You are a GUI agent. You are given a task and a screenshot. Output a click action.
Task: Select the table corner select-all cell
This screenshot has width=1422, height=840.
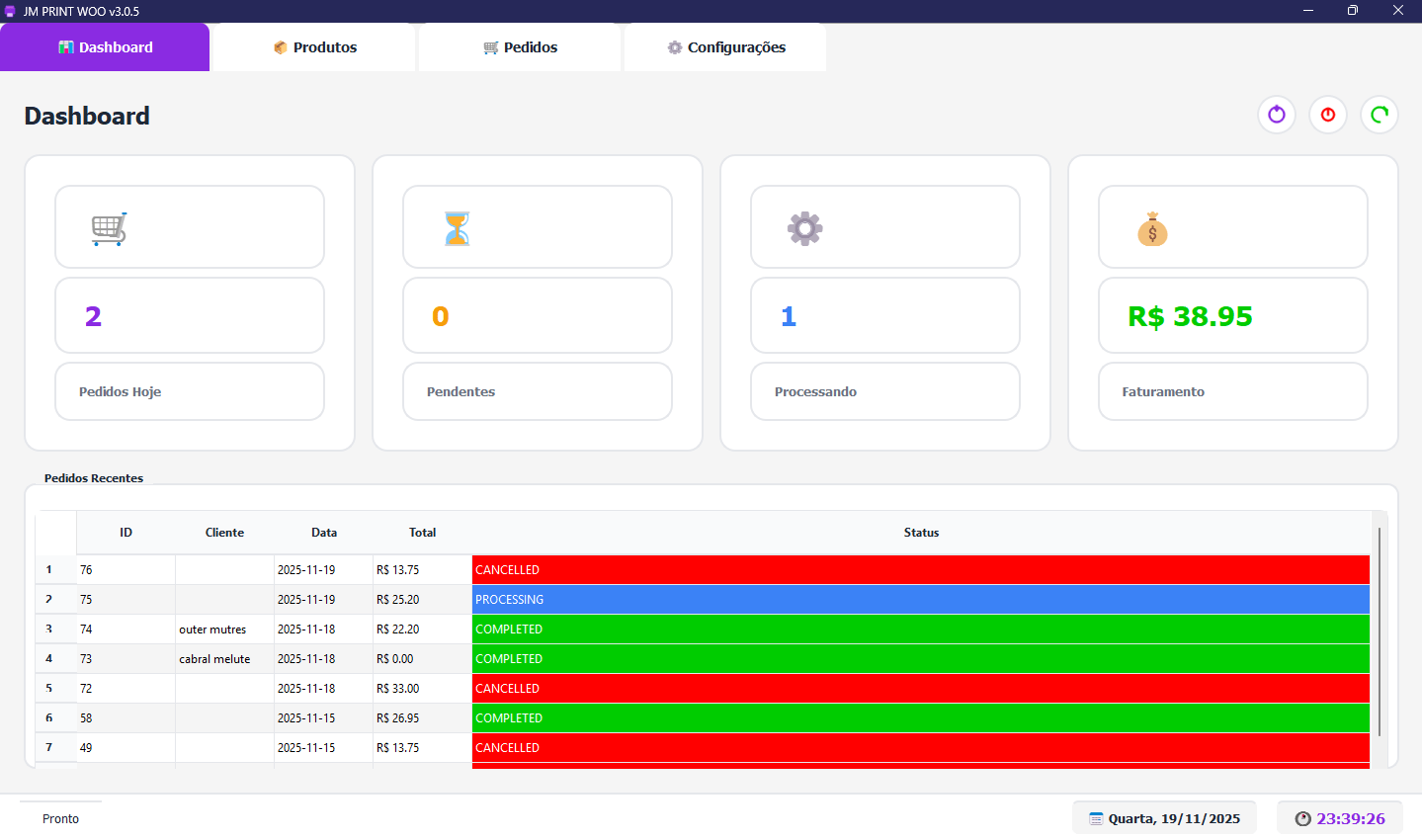point(56,533)
